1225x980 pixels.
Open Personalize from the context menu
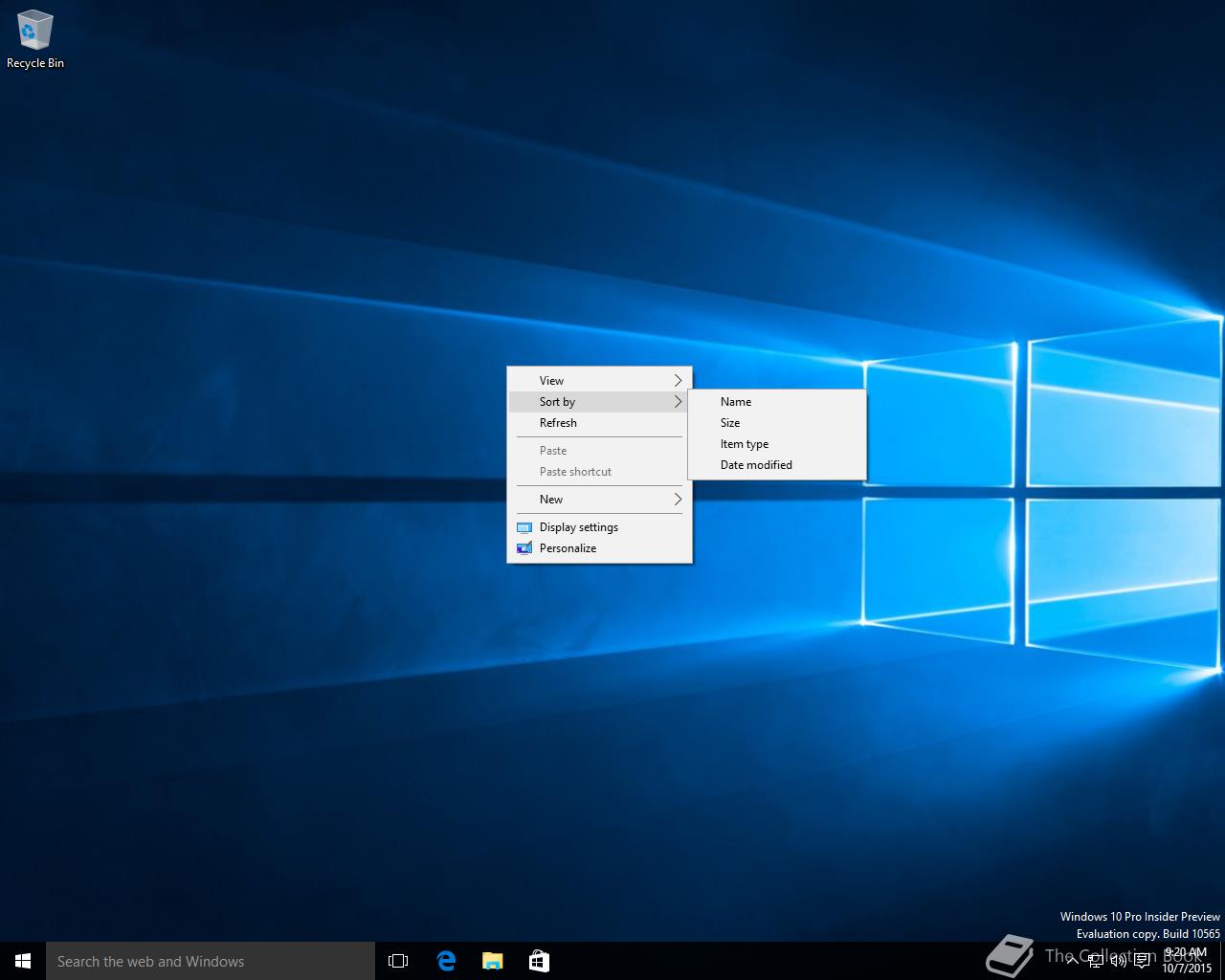(599, 547)
